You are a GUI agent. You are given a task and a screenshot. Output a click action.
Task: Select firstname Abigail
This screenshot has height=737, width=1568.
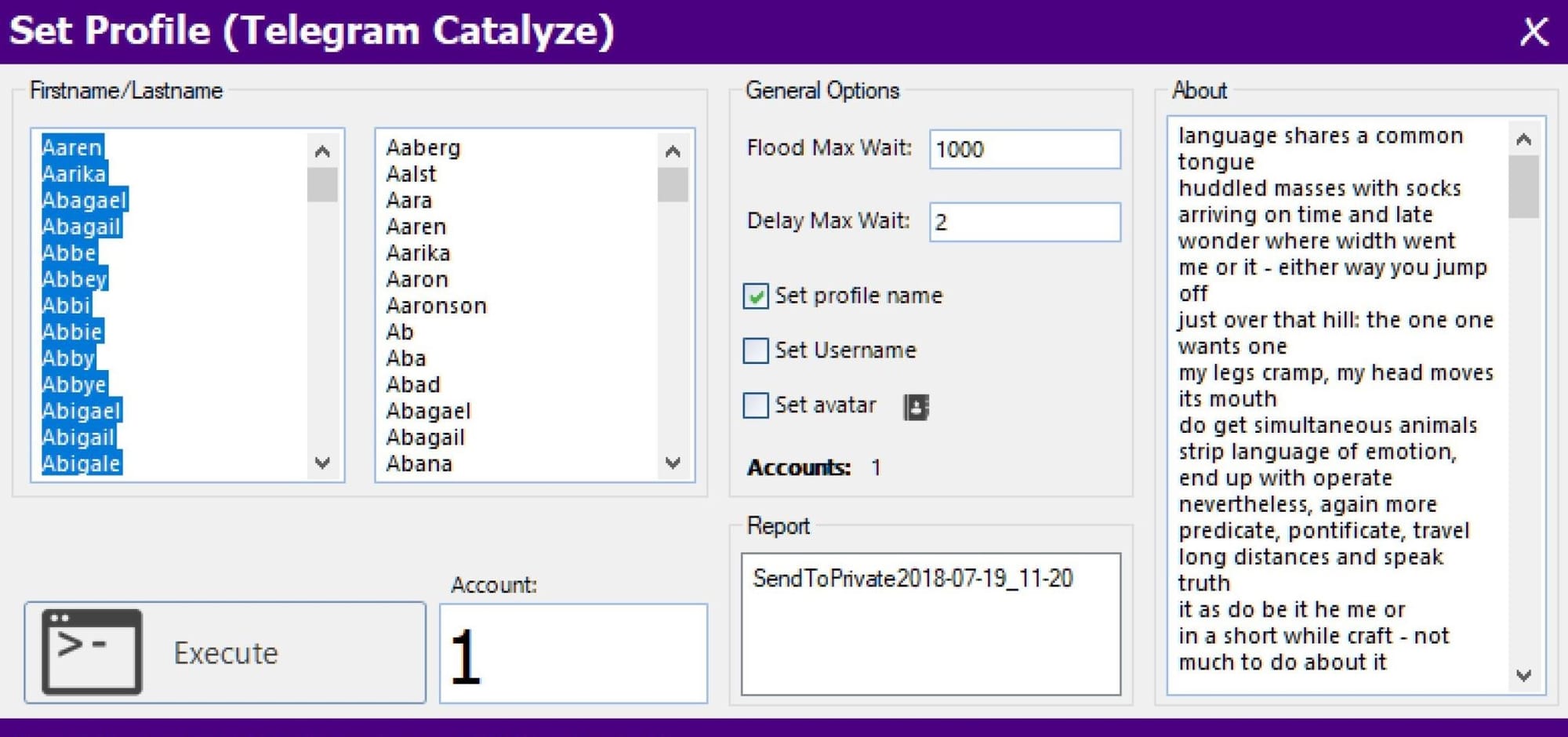(78, 437)
